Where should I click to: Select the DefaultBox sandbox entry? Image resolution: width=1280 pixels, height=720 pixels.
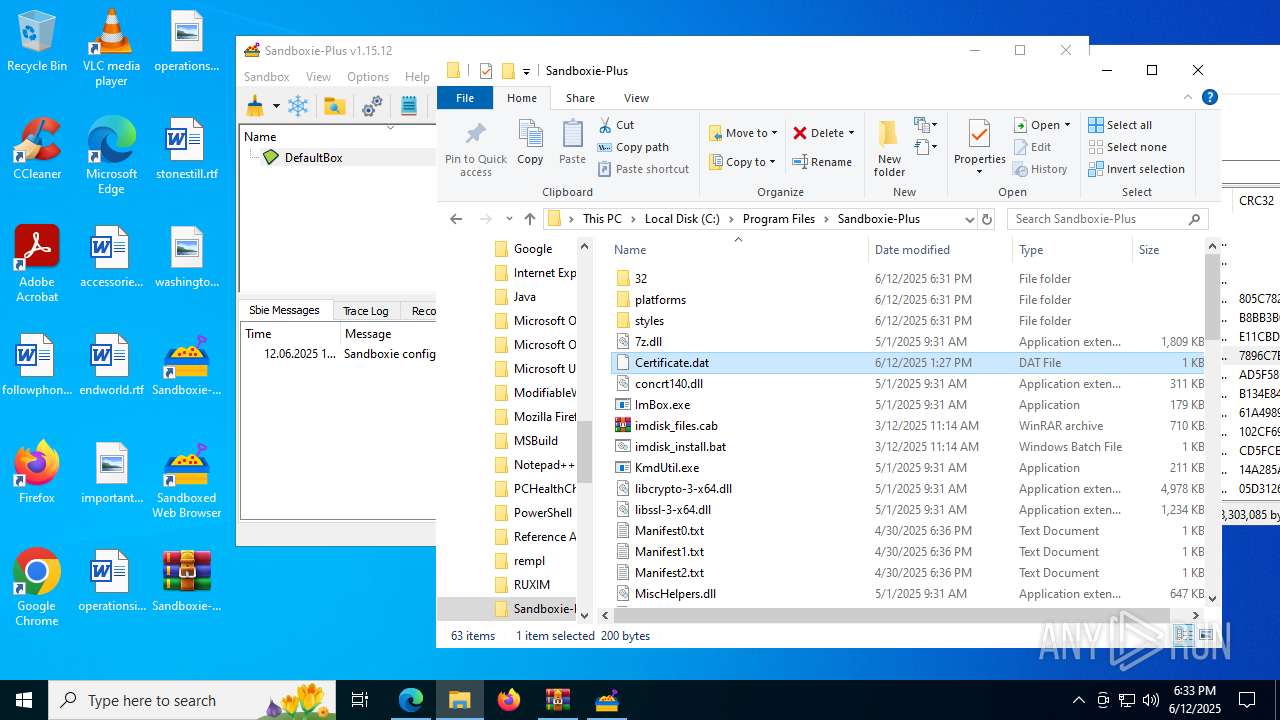pyautogui.click(x=313, y=157)
